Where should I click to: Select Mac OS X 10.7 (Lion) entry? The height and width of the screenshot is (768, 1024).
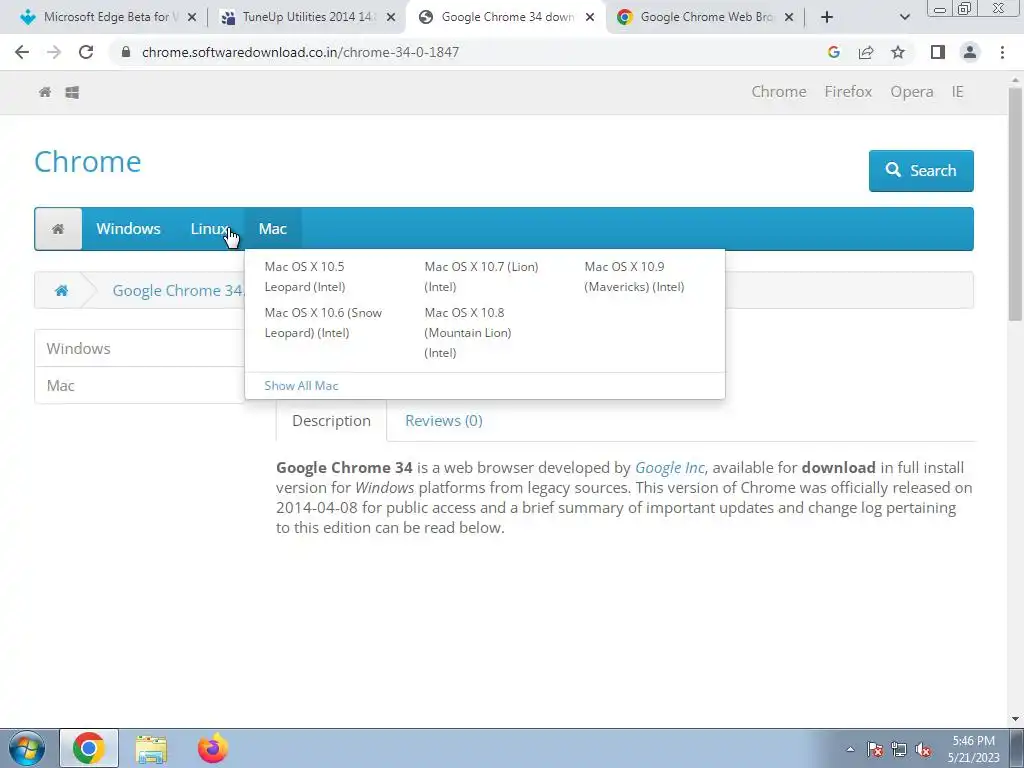pyautogui.click(x=481, y=276)
